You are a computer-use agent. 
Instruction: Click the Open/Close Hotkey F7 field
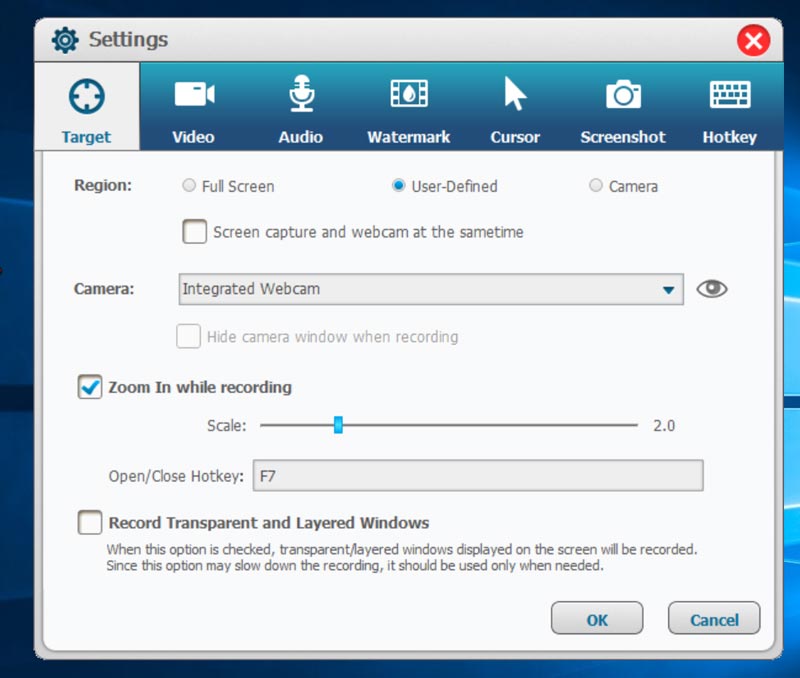(478, 475)
